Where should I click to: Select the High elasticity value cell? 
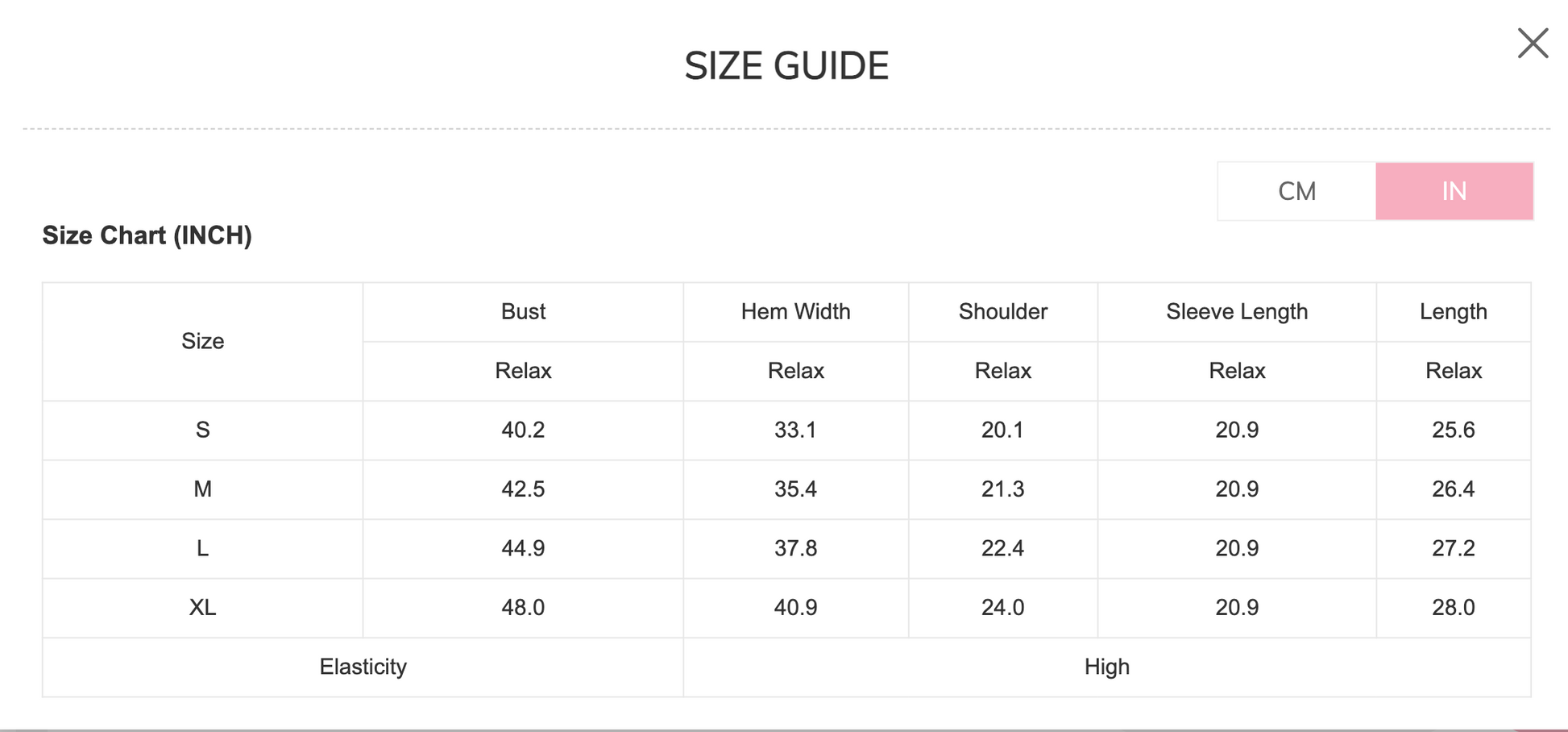coord(1106,667)
